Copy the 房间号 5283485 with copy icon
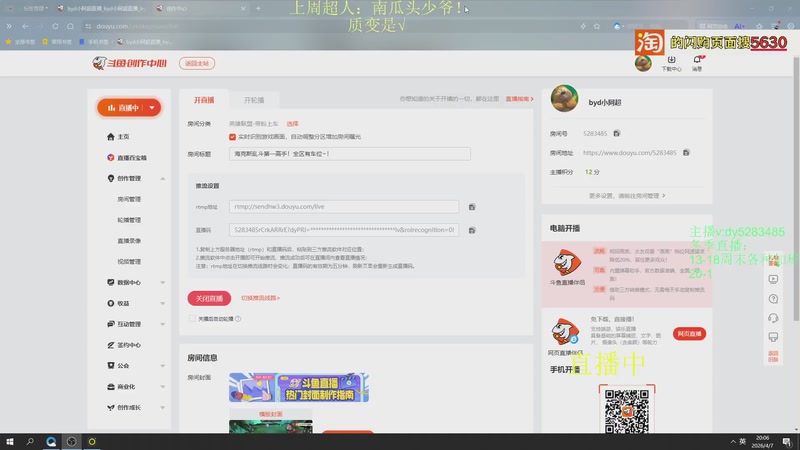This screenshot has width=800, height=450. click(616, 133)
